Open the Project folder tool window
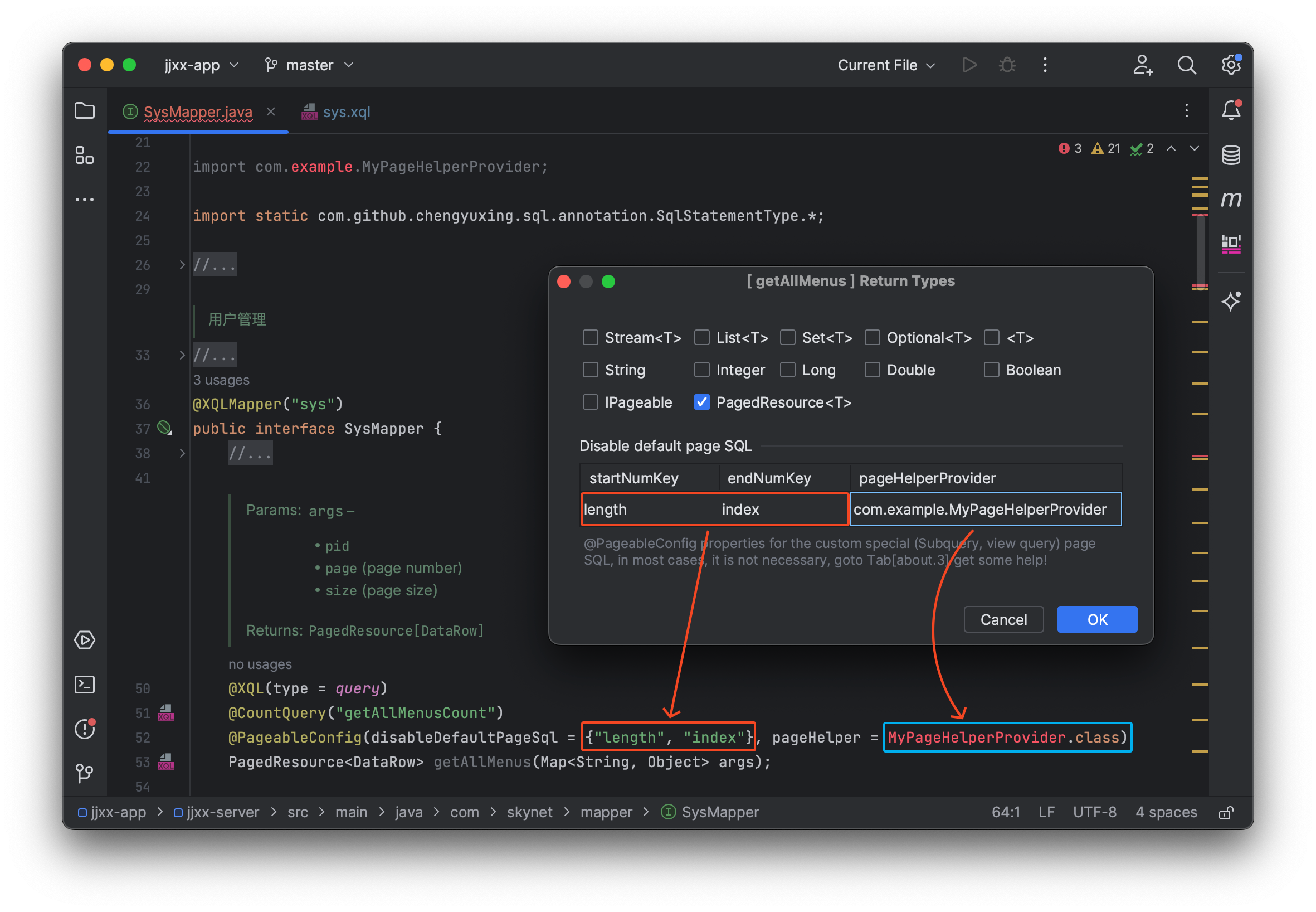The image size is (1316, 912). pos(85,111)
